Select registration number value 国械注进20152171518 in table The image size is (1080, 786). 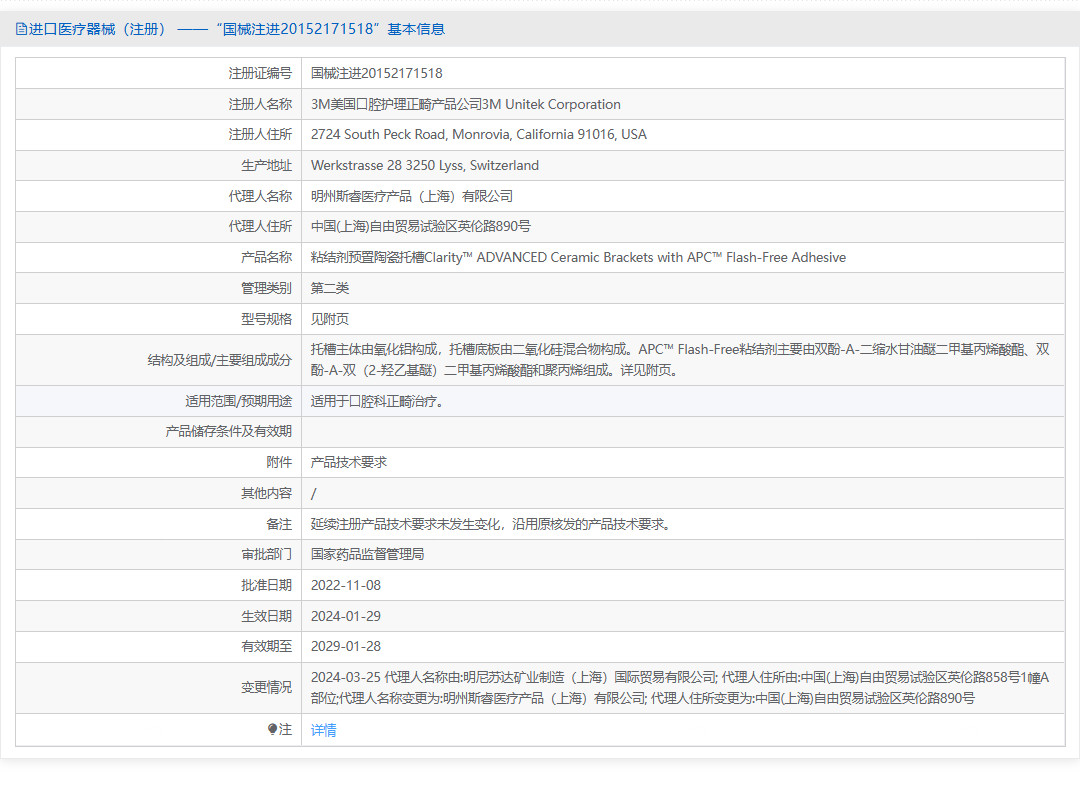click(376, 73)
